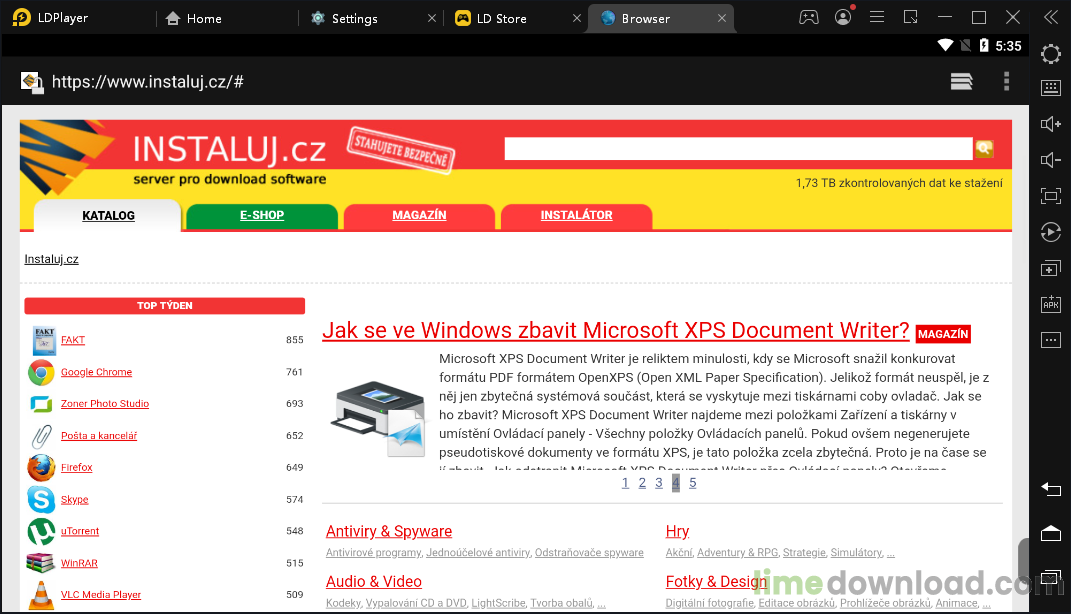Toggle fullscreen mode sidebar icon
The height and width of the screenshot is (614, 1071).
[x=1051, y=196]
